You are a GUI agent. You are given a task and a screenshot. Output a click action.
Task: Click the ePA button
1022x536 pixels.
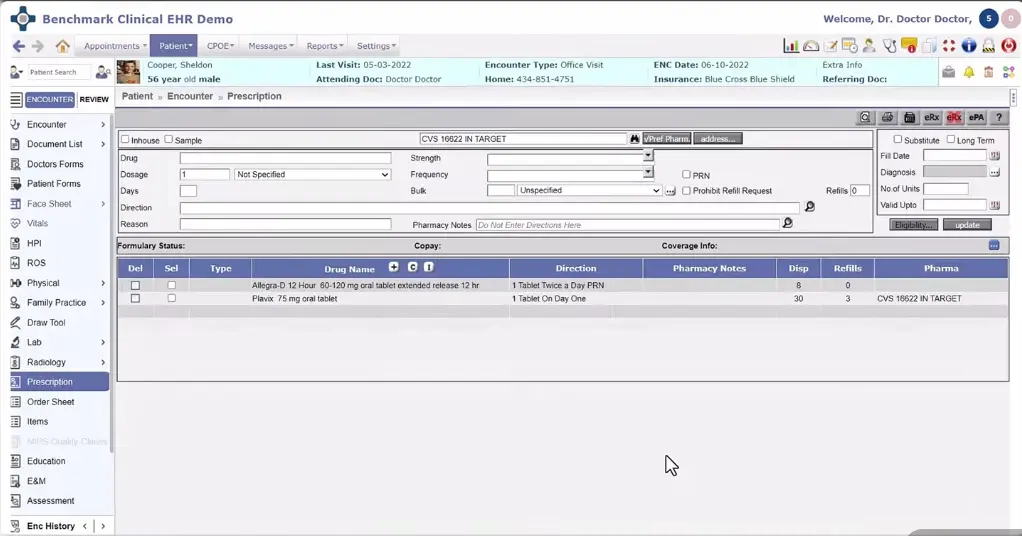(976, 117)
